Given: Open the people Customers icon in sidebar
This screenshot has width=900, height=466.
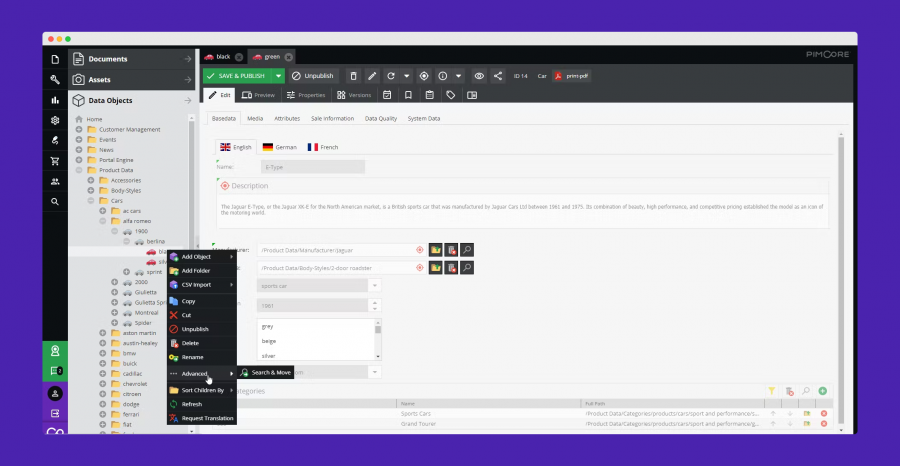Looking at the screenshot, I should click(55, 181).
